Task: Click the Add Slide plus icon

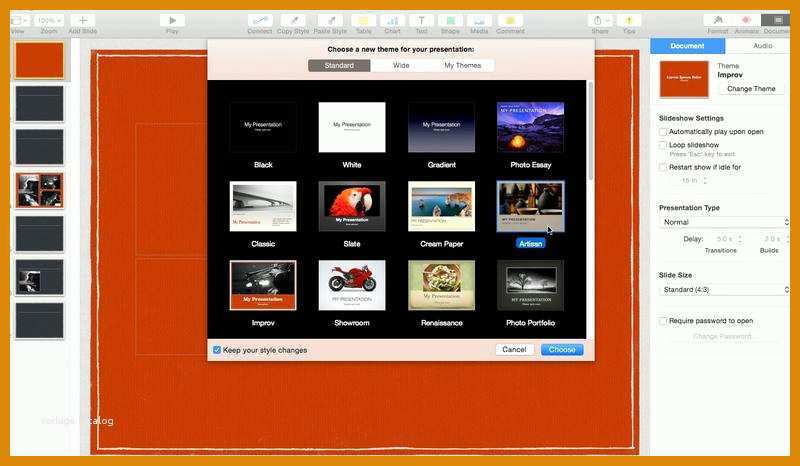Action: click(x=83, y=20)
